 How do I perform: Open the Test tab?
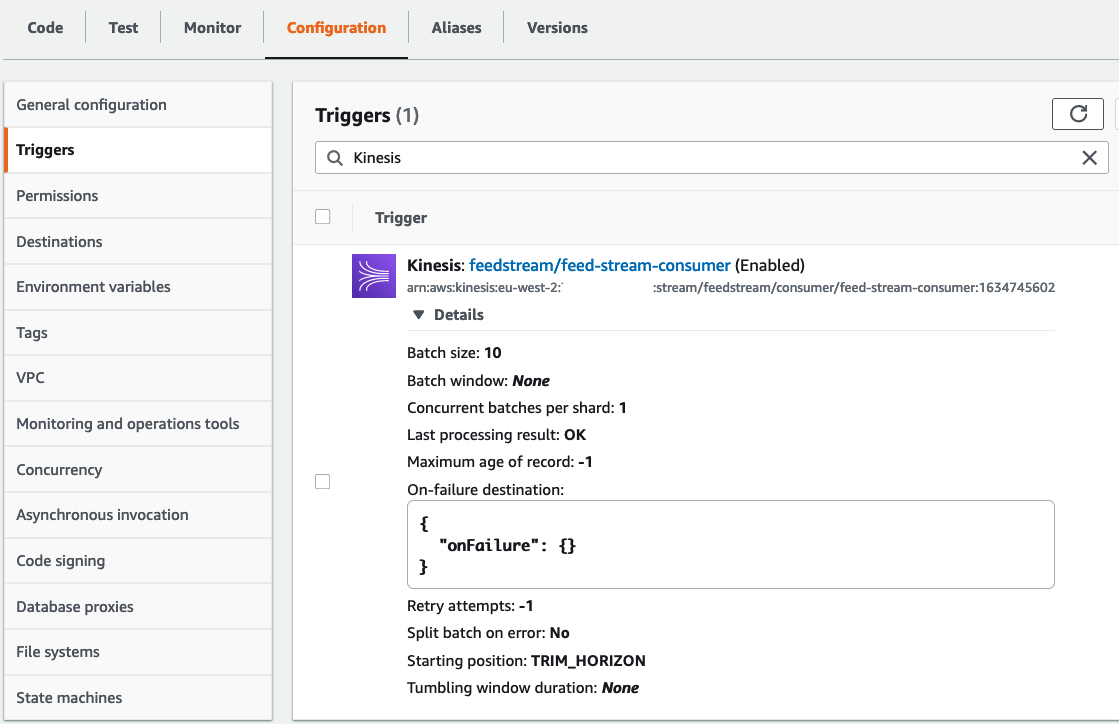[x=123, y=28]
